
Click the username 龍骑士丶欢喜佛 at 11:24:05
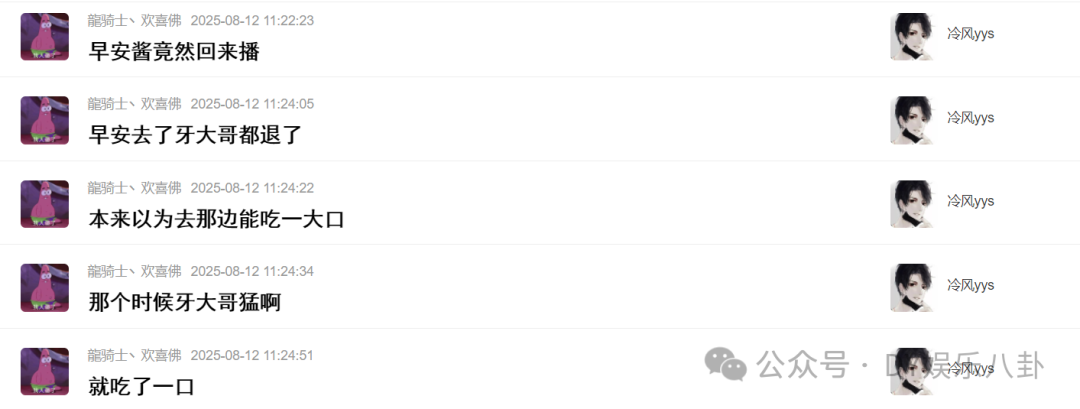click(x=134, y=104)
